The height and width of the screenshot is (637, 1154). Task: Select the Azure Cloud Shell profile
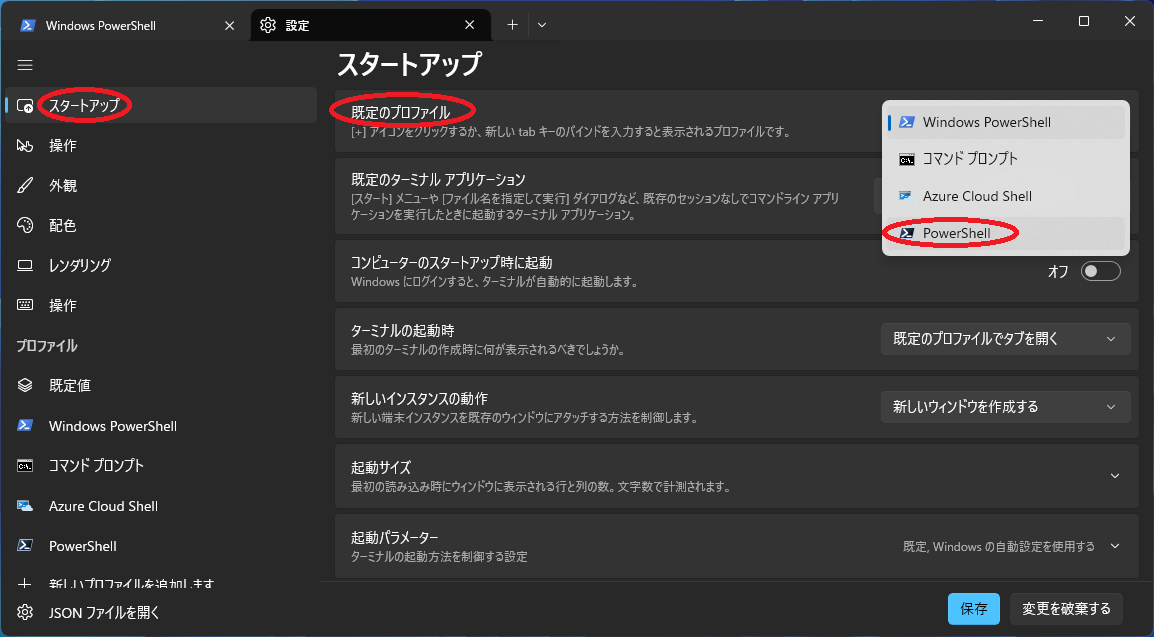pos(103,505)
